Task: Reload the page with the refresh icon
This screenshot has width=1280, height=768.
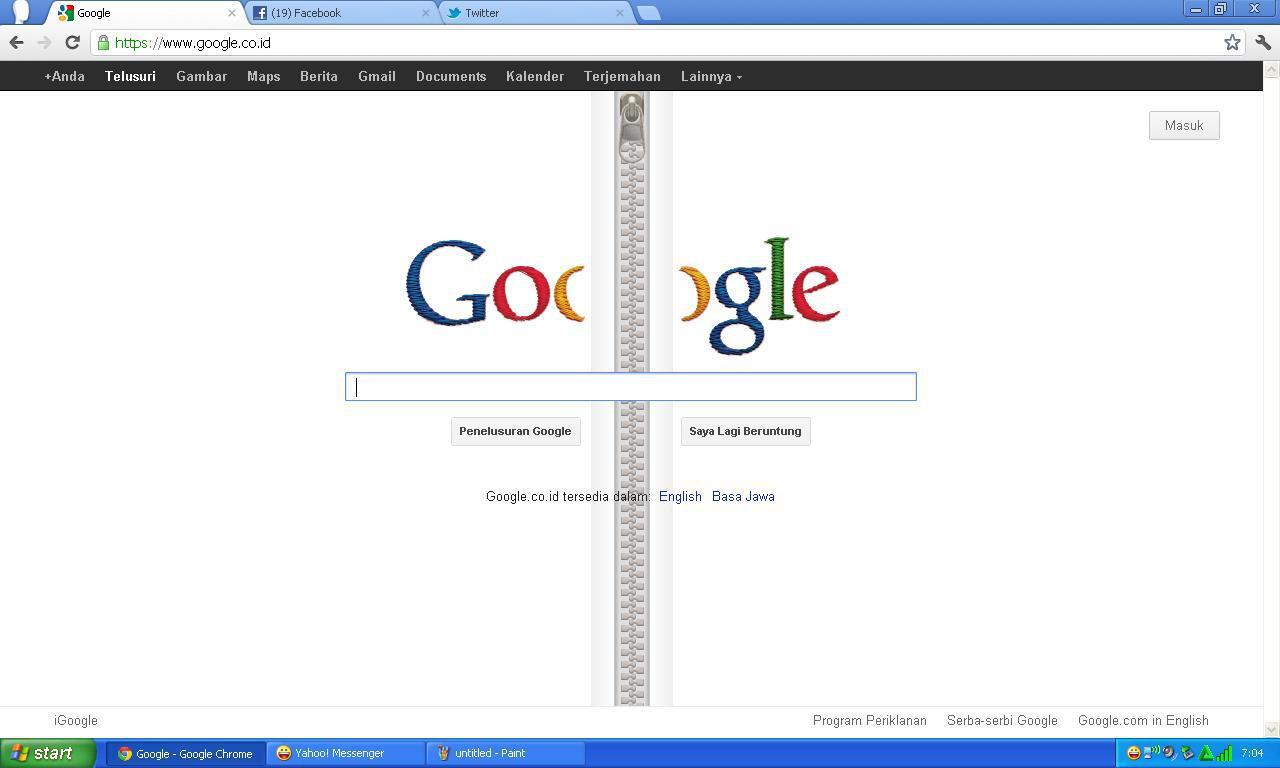Action: click(x=72, y=42)
